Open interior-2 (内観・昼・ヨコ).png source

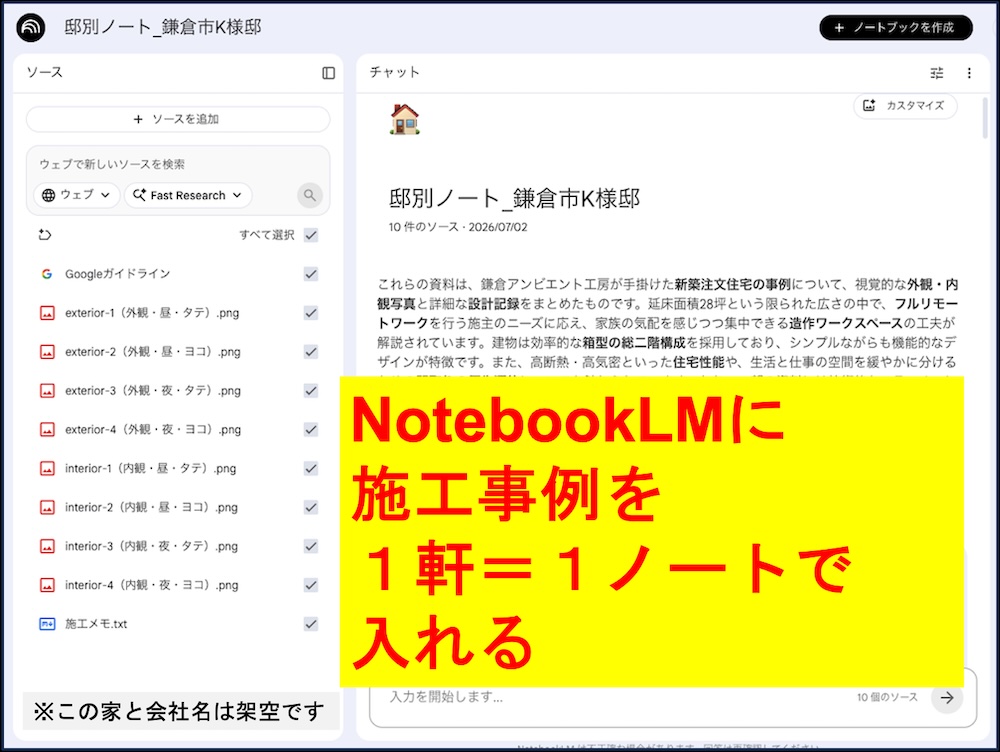151,507
